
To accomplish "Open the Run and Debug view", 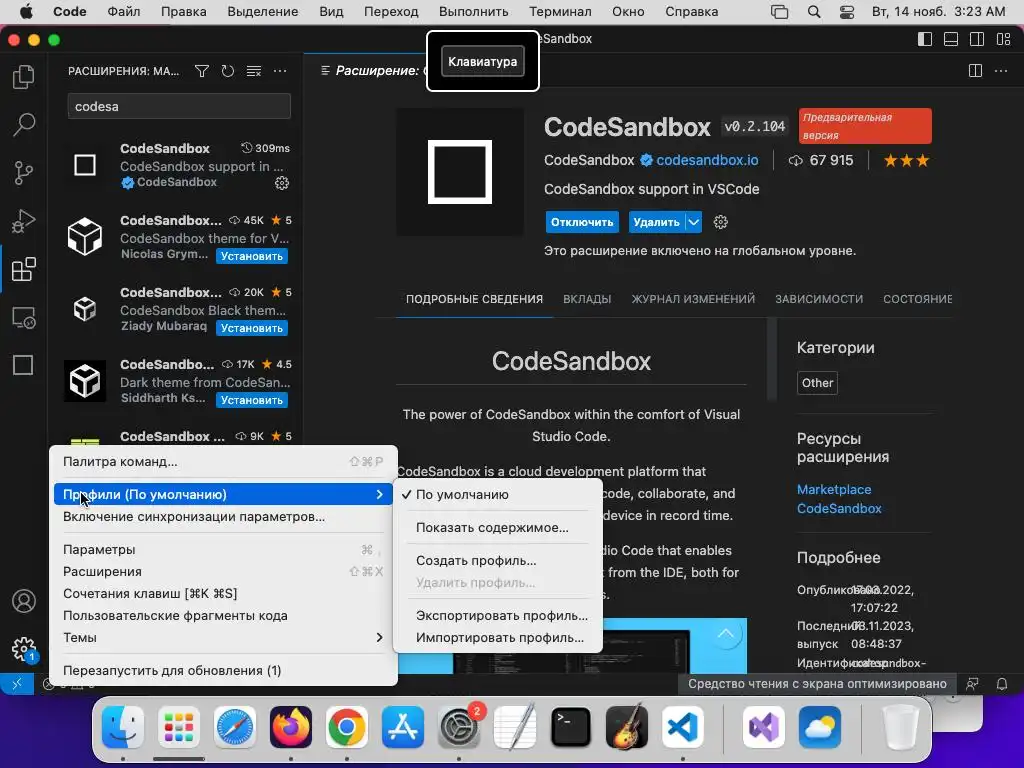I will pyautogui.click(x=24, y=221).
